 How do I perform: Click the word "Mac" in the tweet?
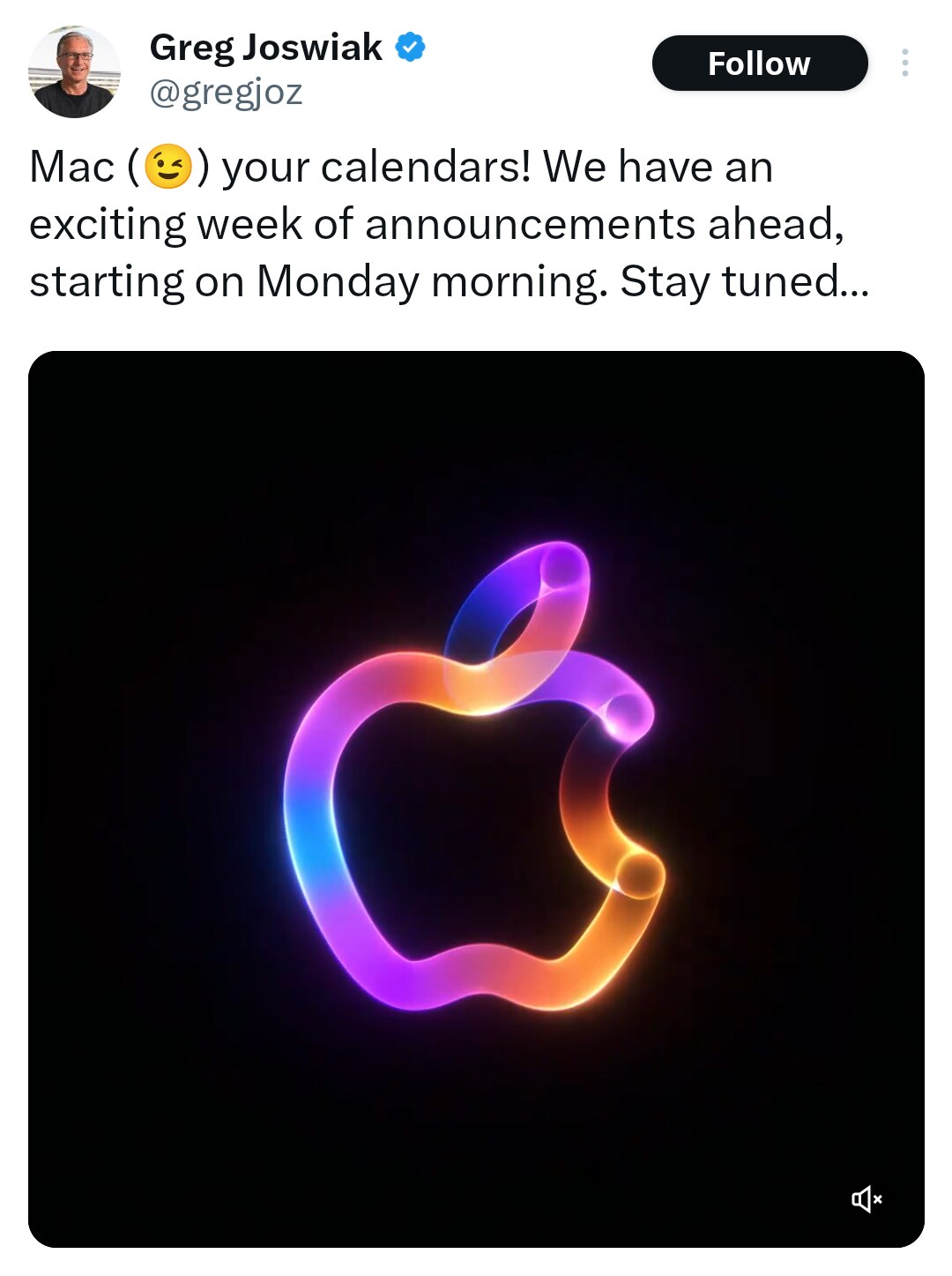click(x=72, y=167)
